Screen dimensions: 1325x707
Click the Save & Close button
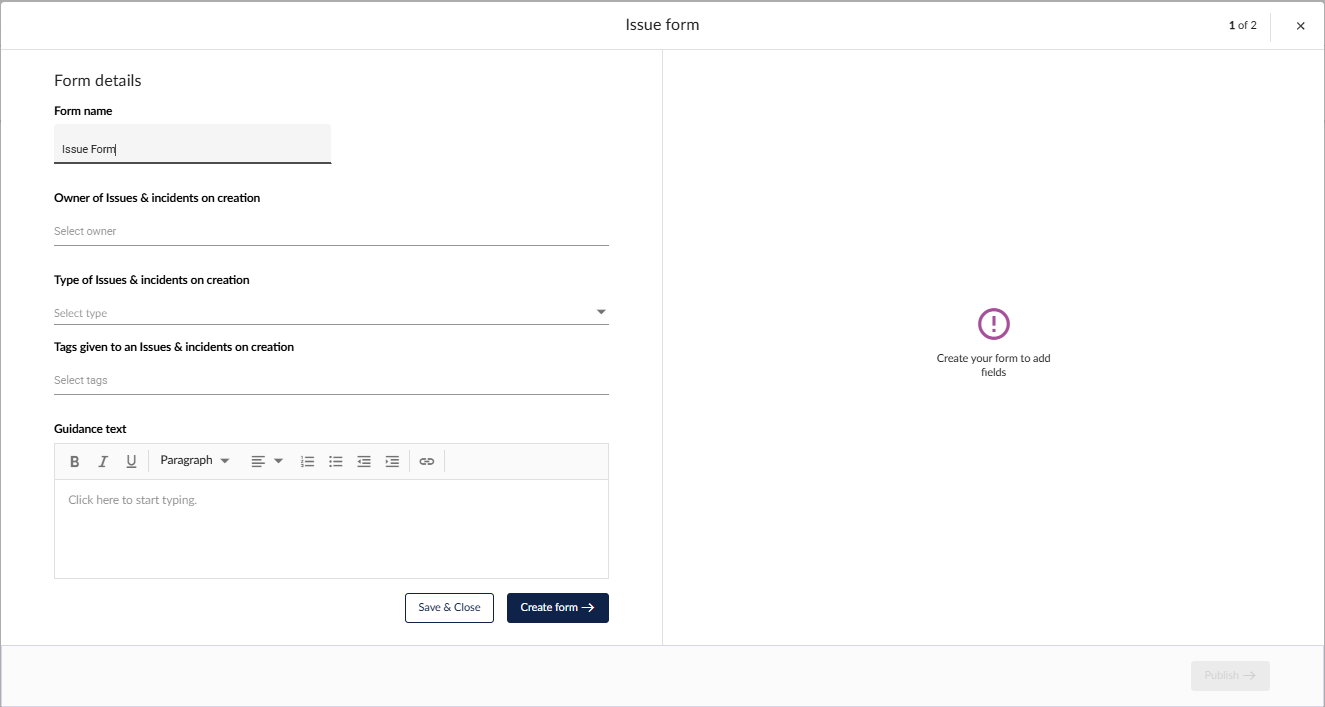pyautogui.click(x=449, y=608)
